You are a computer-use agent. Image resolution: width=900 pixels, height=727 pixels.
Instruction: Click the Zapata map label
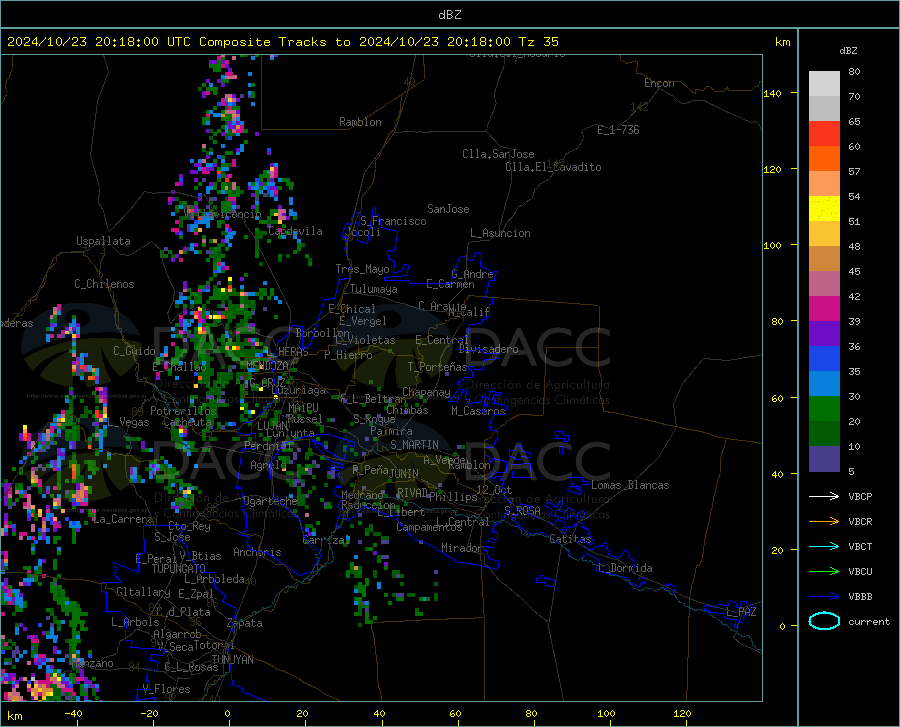[x=245, y=623]
